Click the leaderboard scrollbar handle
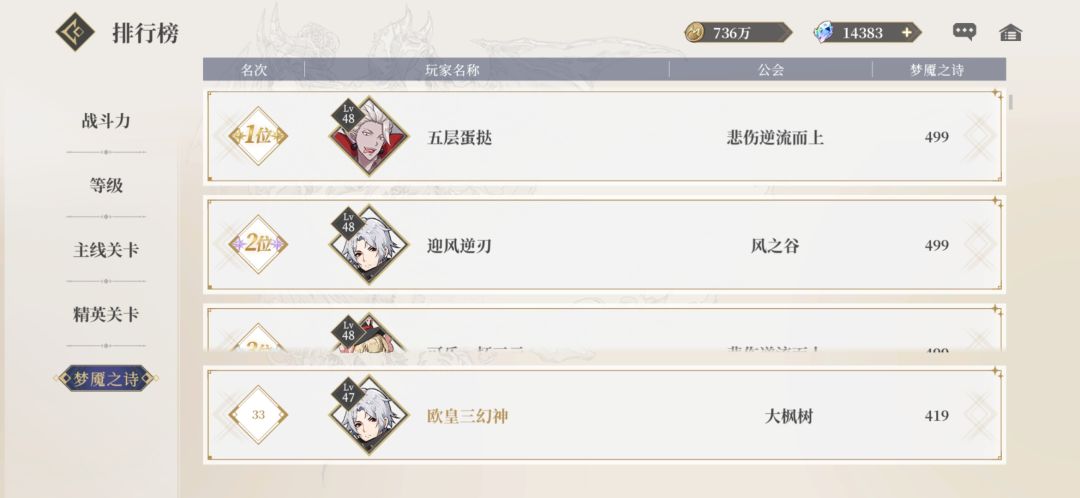This screenshot has width=1080, height=498. (x=1010, y=103)
